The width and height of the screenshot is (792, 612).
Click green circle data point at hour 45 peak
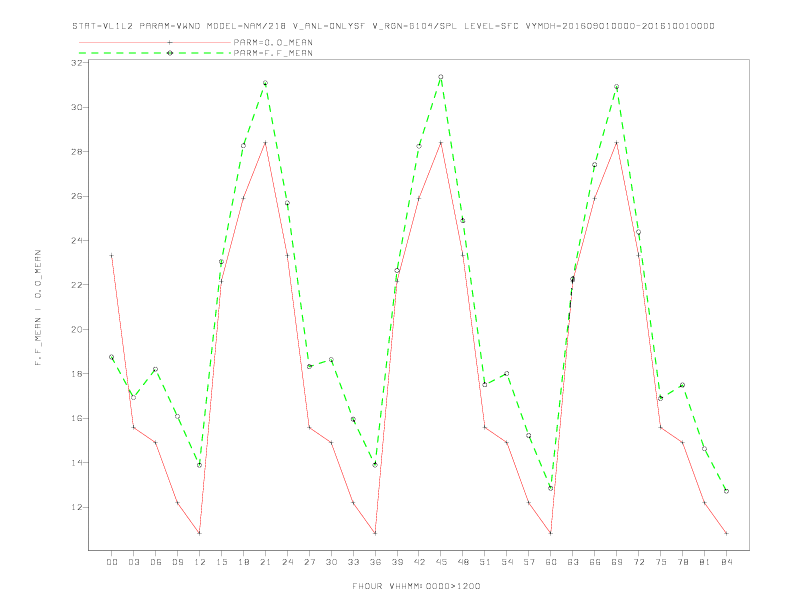440,77
